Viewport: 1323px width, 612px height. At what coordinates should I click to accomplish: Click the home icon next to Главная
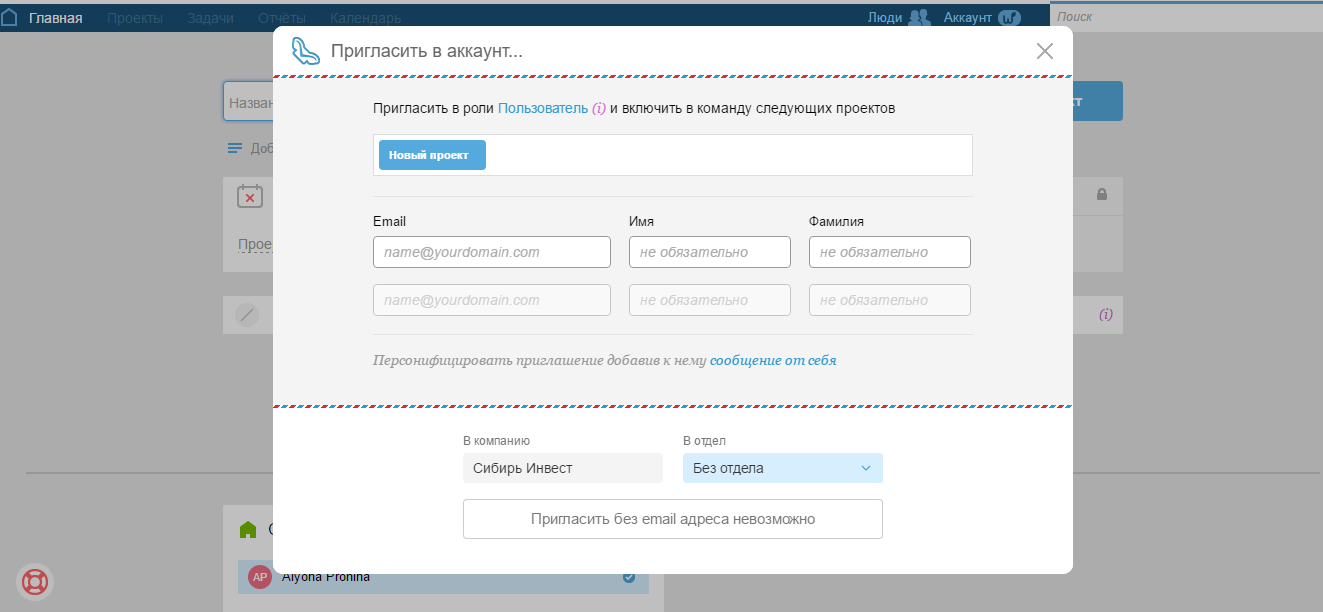click(x=10, y=17)
